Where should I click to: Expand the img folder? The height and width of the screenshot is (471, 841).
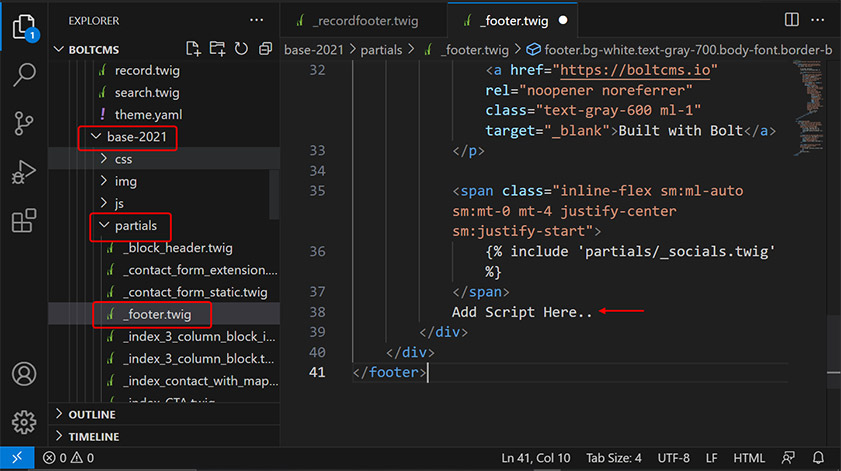pos(104,181)
